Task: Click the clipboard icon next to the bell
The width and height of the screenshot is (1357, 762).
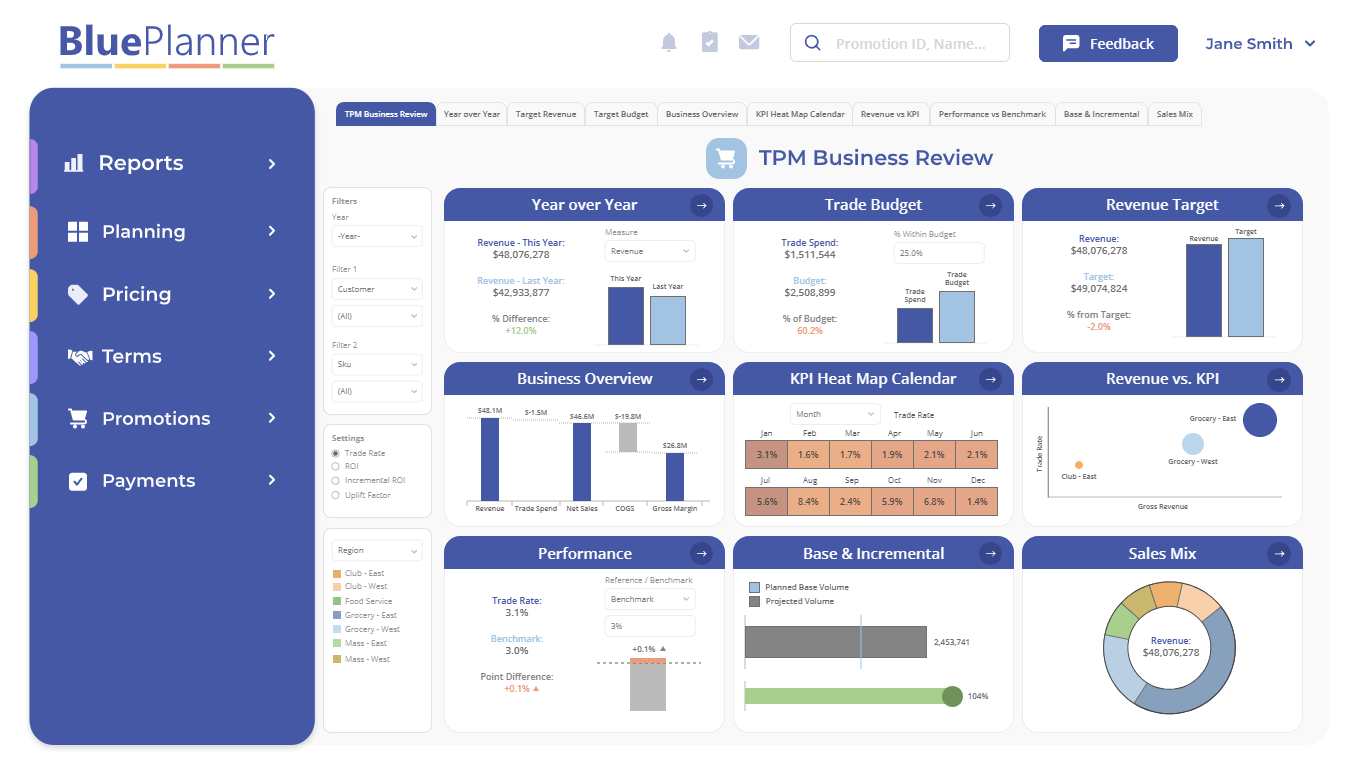Action: pos(709,42)
